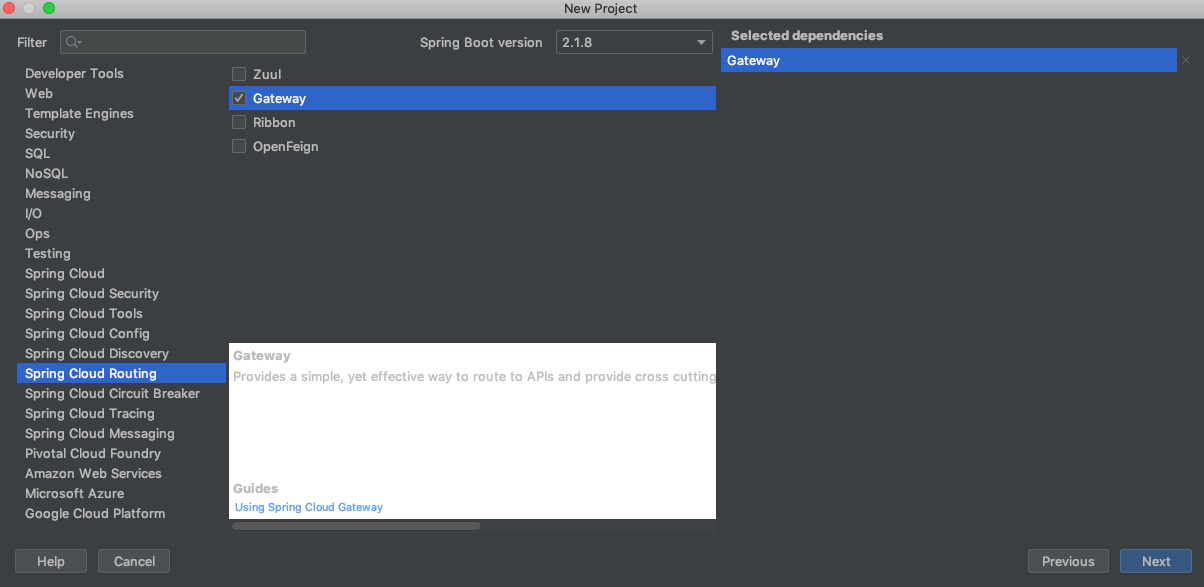
Task: Open the Security category
Action: click(50, 133)
